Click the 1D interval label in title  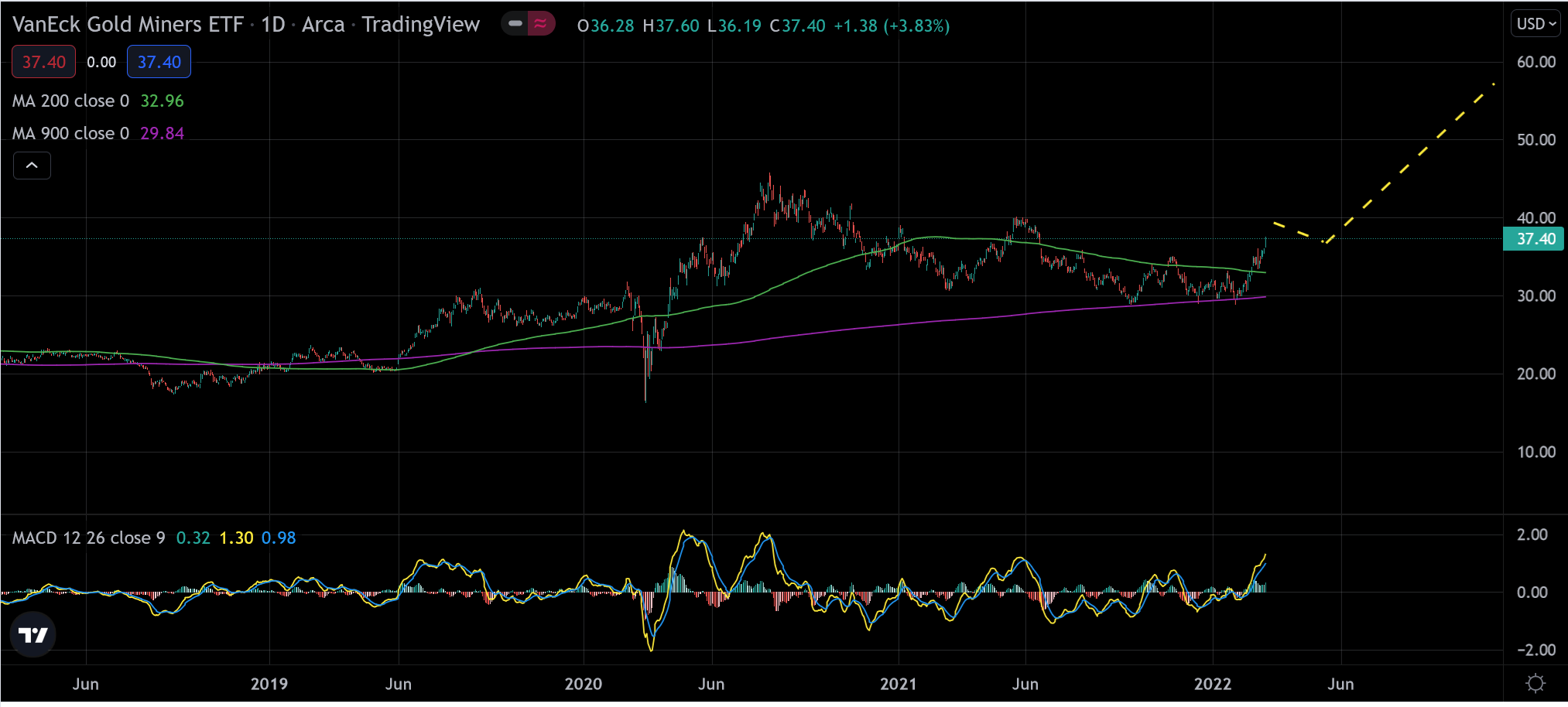[273, 25]
